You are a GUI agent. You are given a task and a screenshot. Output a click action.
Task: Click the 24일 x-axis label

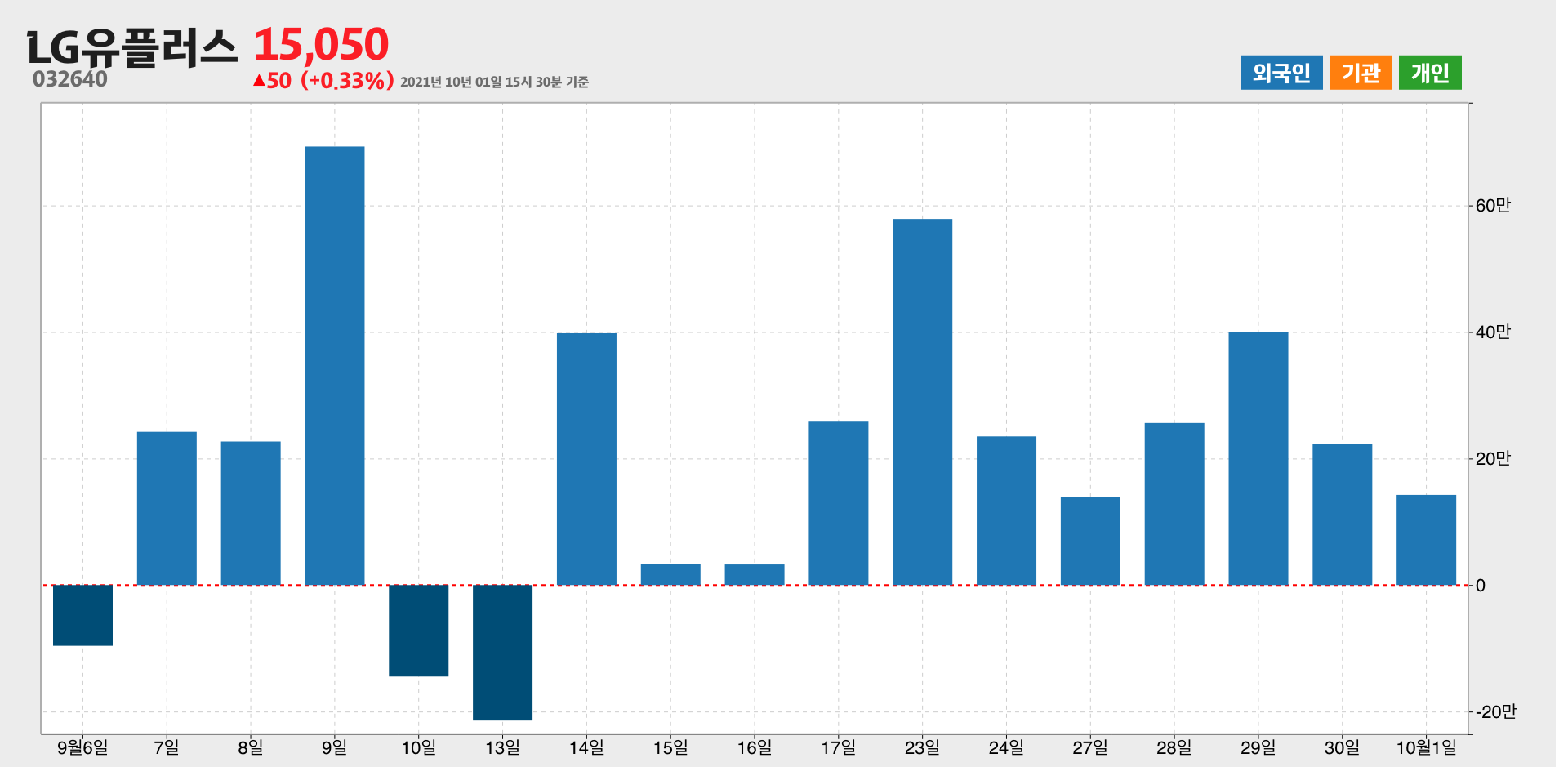tap(1006, 747)
